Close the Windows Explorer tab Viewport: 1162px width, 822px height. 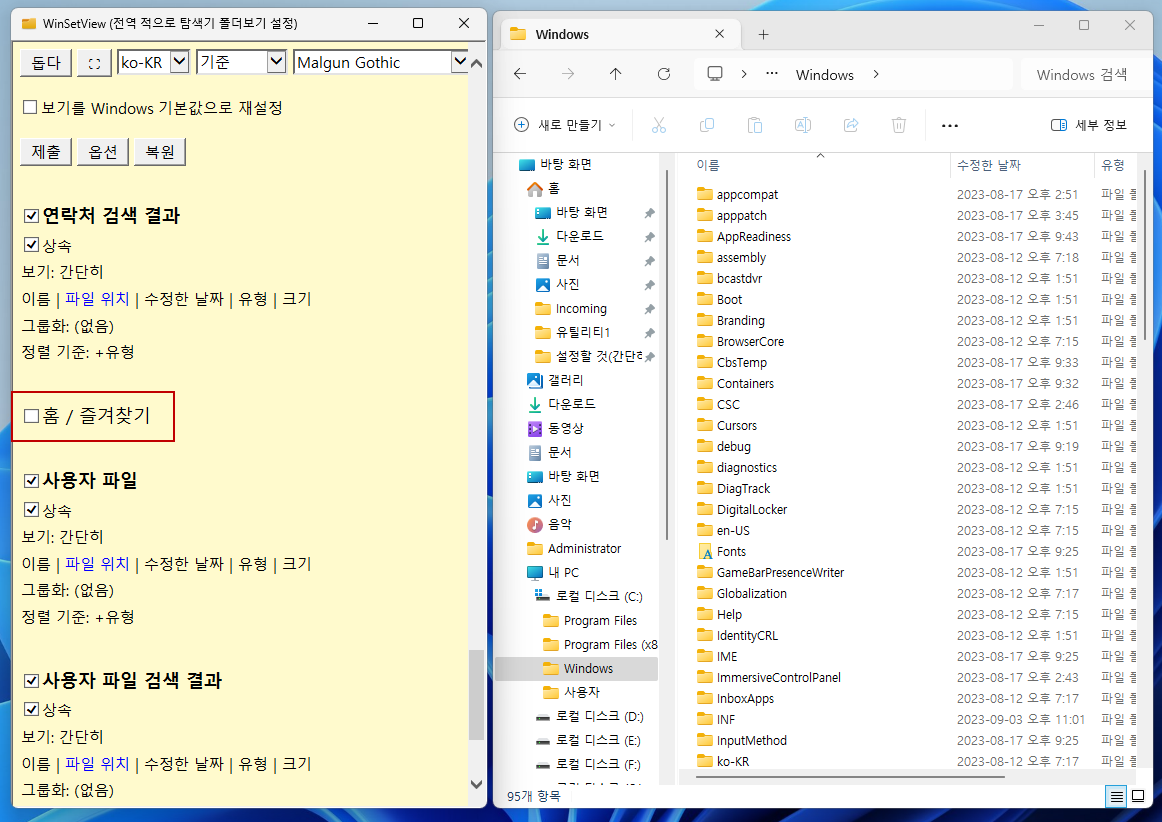(x=720, y=34)
